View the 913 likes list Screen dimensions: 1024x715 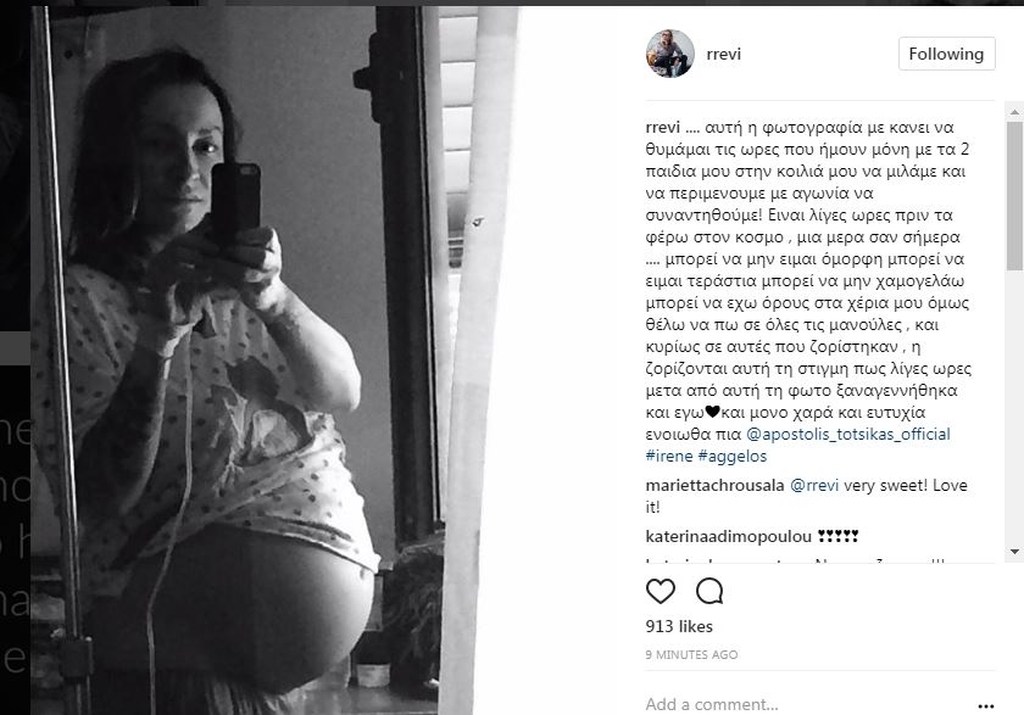pyautogui.click(x=679, y=627)
